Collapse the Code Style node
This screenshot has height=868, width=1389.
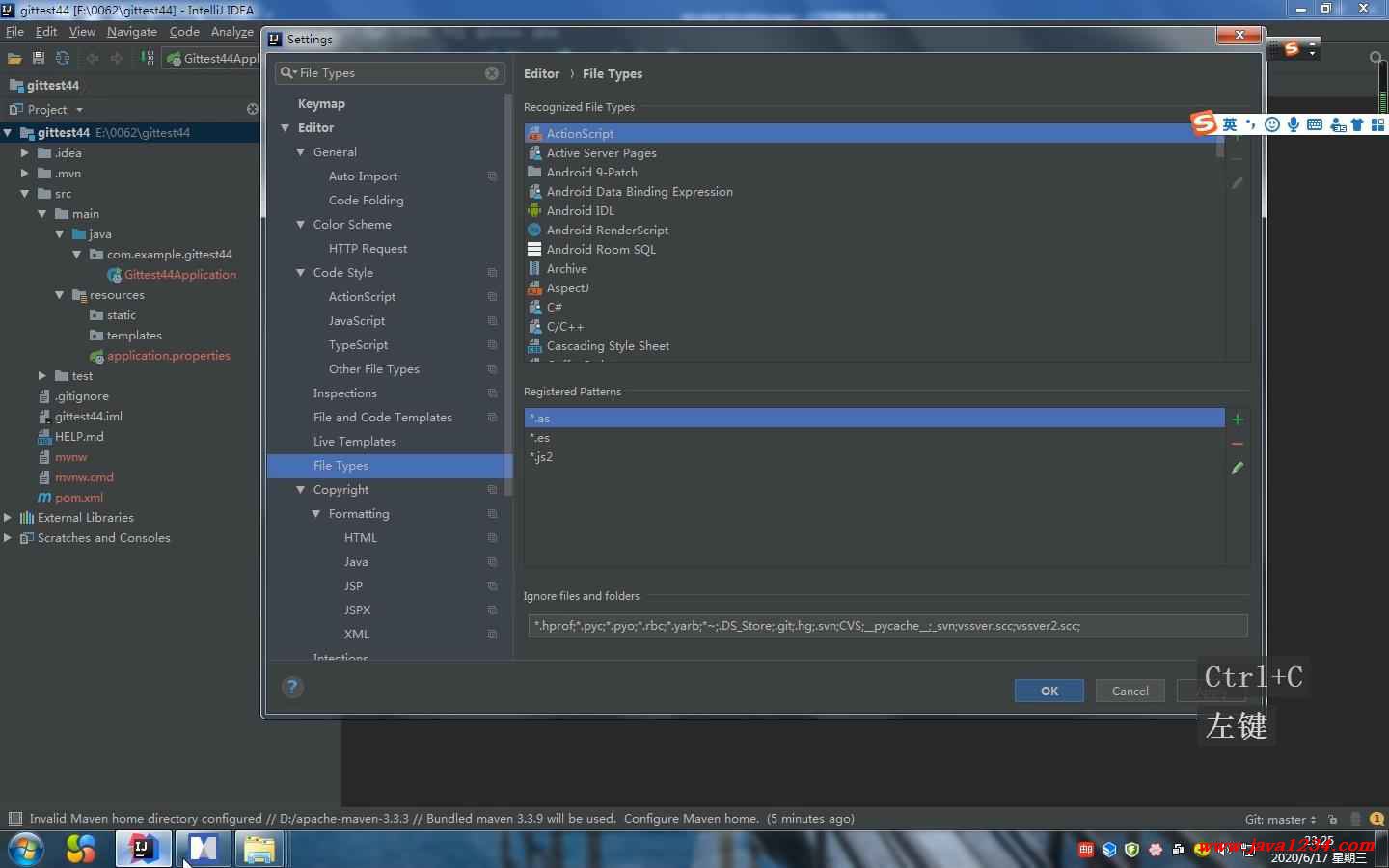(301, 273)
